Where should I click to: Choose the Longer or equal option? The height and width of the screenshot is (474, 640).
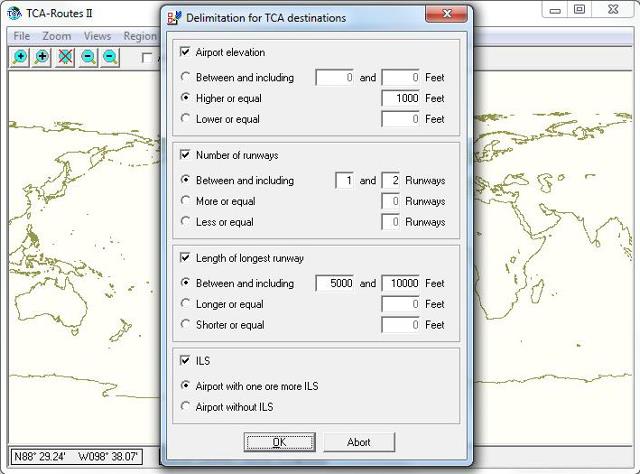click(185, 303)
